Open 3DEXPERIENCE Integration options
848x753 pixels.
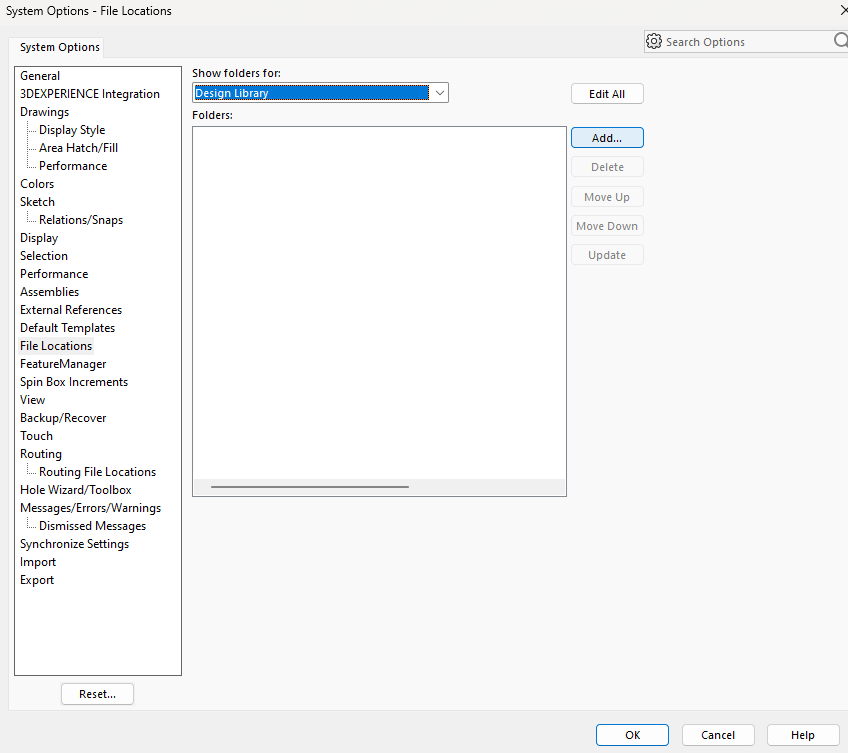(90, 94)
